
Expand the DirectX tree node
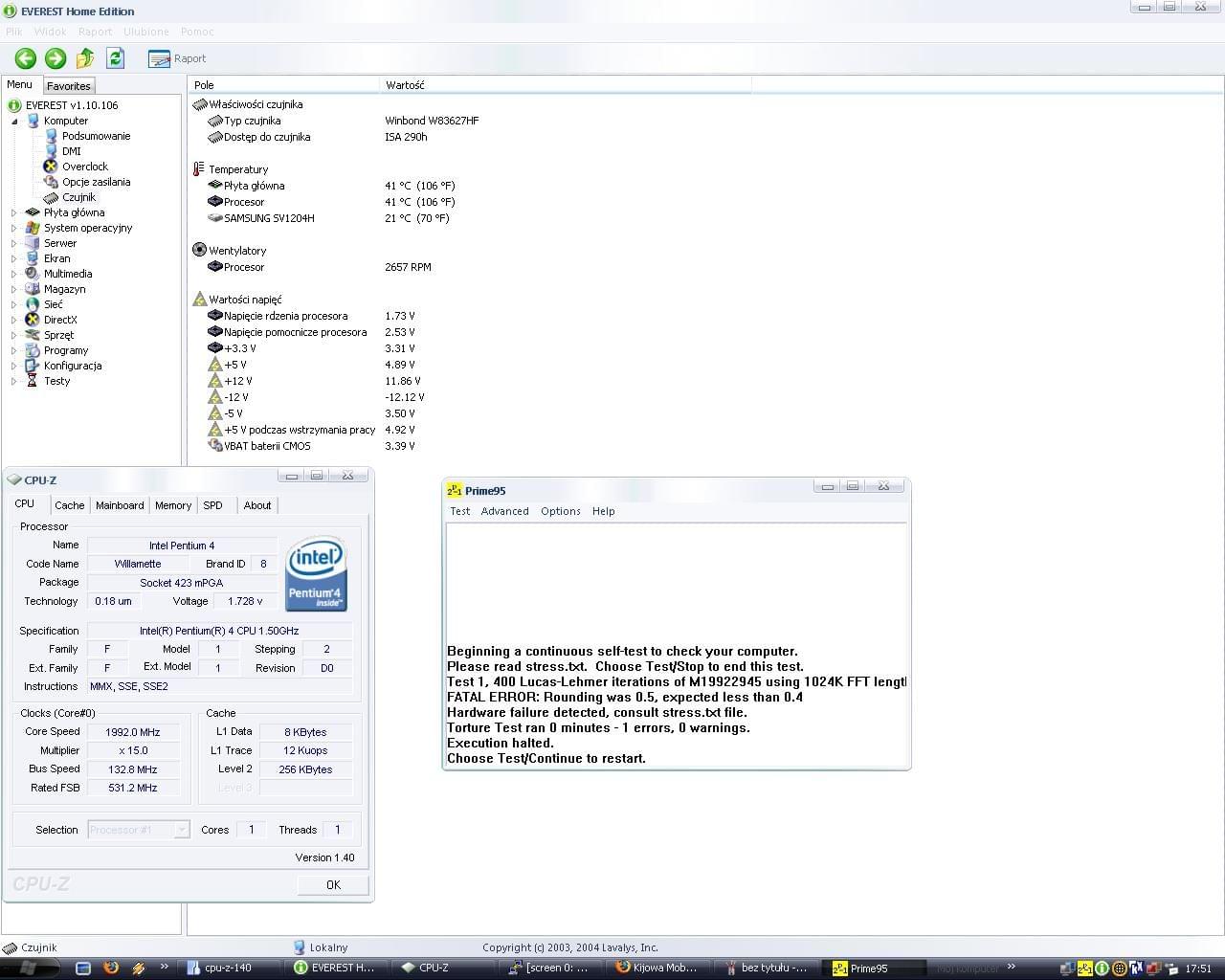[14, 320]
